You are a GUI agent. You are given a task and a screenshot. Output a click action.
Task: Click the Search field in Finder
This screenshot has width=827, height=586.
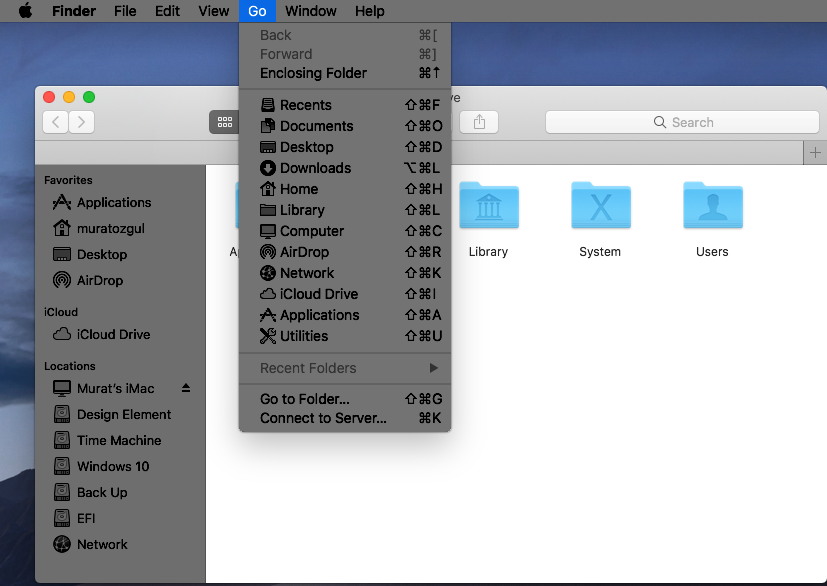point(682,122)
